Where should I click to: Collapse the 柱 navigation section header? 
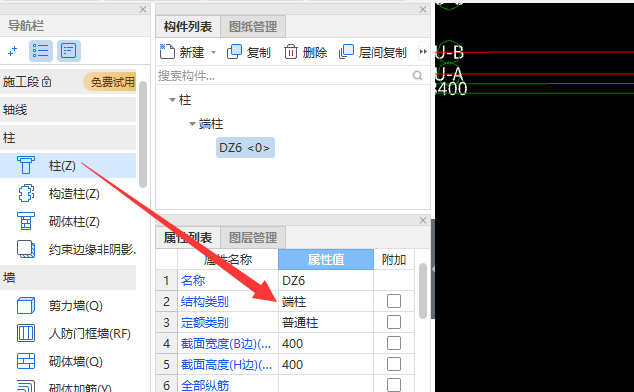[x=68, y=138]
